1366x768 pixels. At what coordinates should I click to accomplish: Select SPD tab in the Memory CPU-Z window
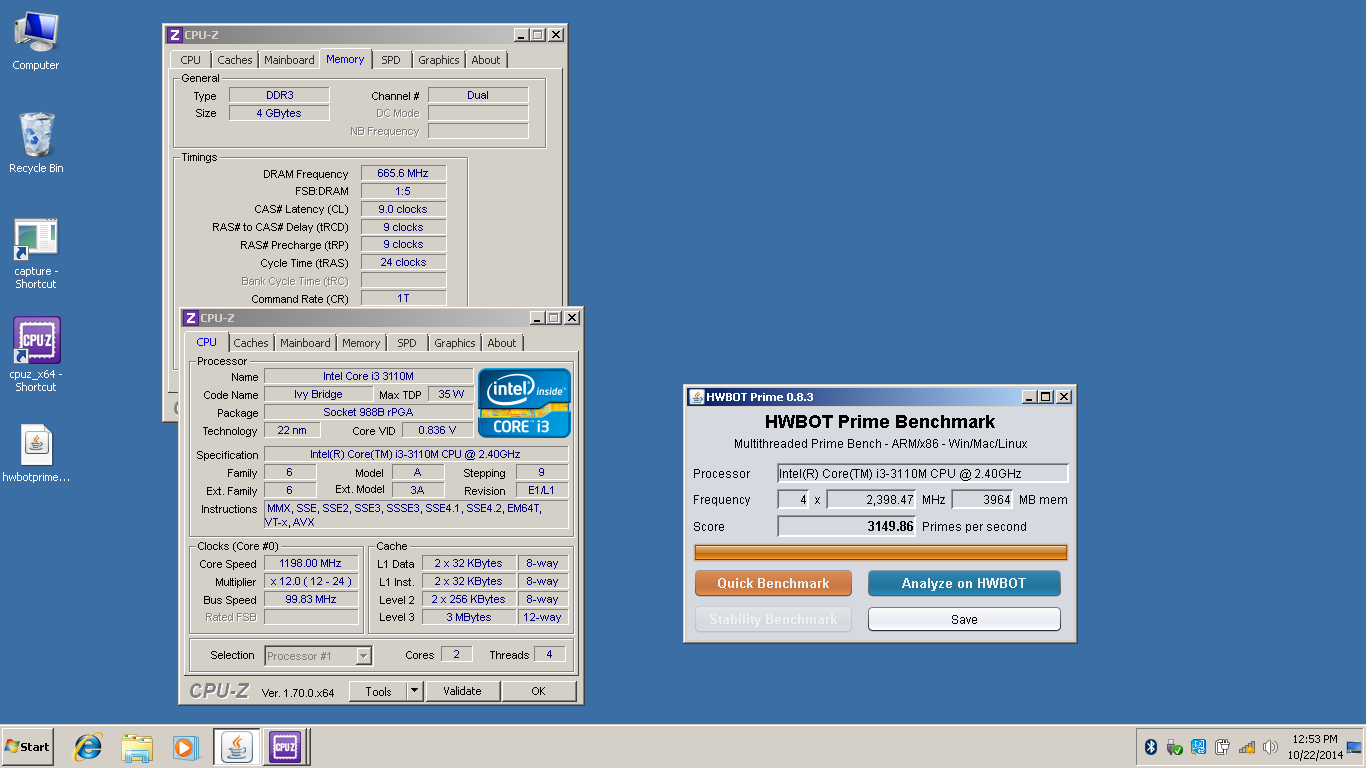tap(391, 60)
